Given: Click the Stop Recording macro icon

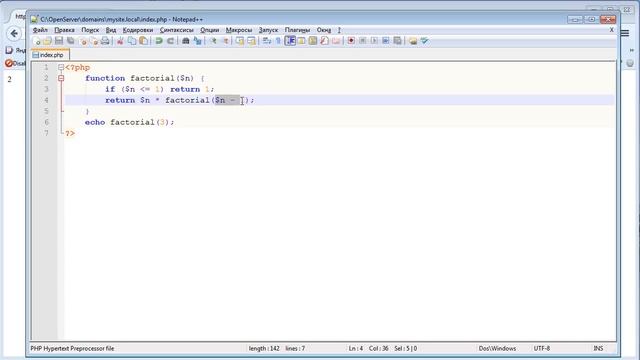Looking at the screenshot, I should (x=362, y=41).
